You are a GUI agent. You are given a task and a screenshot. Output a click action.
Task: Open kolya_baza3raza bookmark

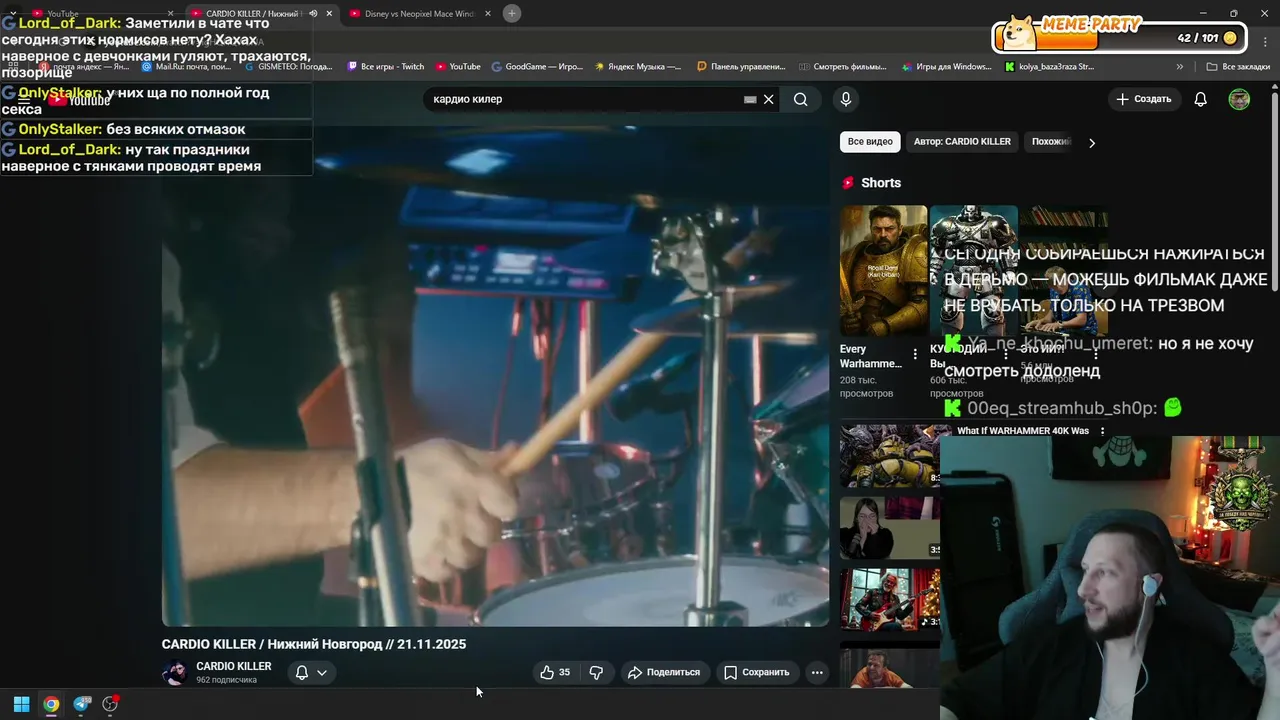pos(1049,67)
